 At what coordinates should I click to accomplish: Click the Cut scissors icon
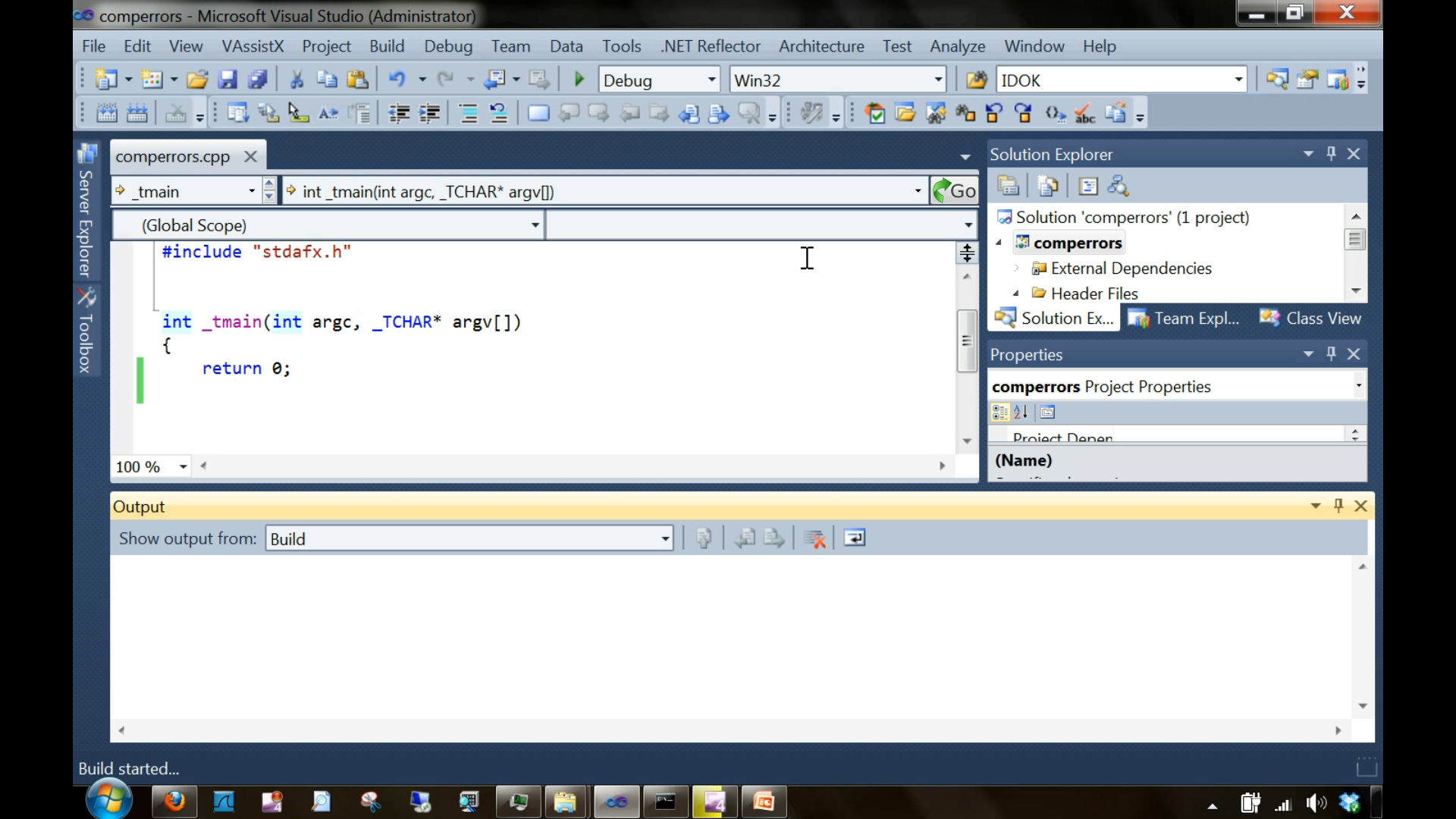click(297, 80)
